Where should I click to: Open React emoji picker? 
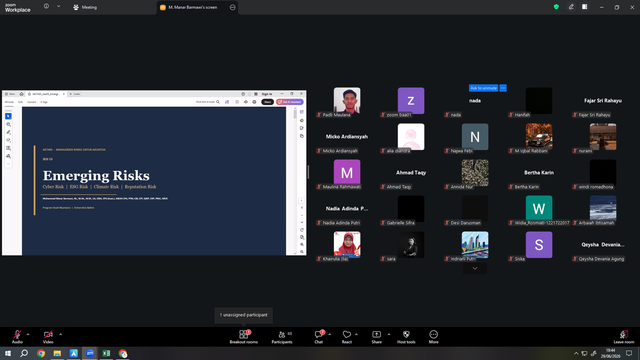pos(347,337)
